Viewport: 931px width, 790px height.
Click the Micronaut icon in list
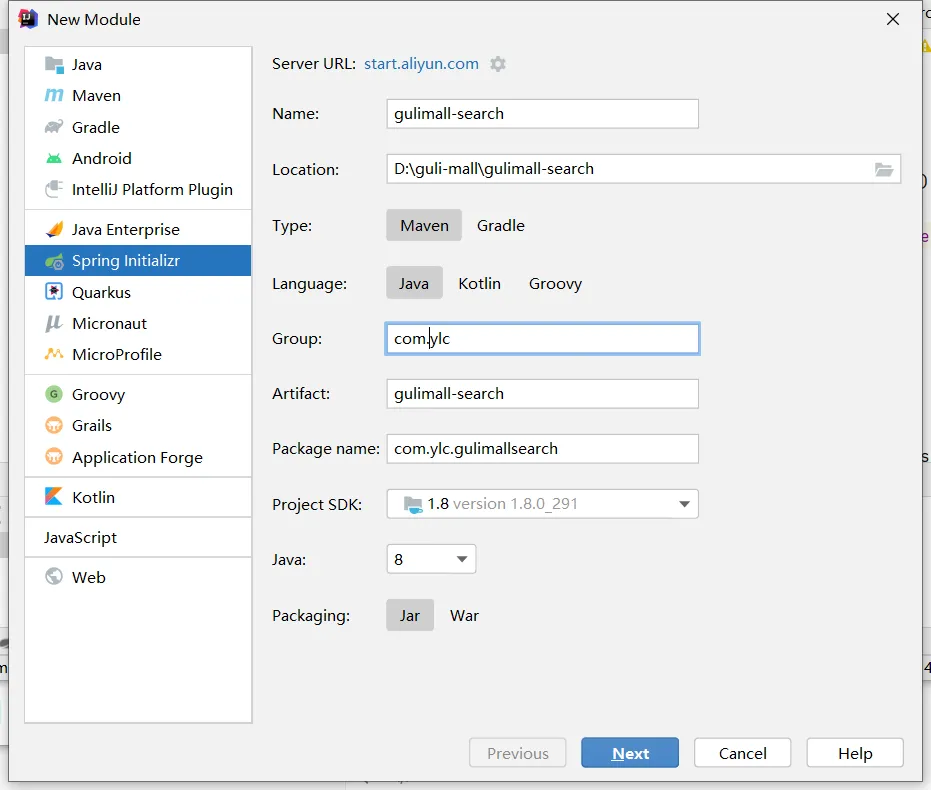point(54,323)
